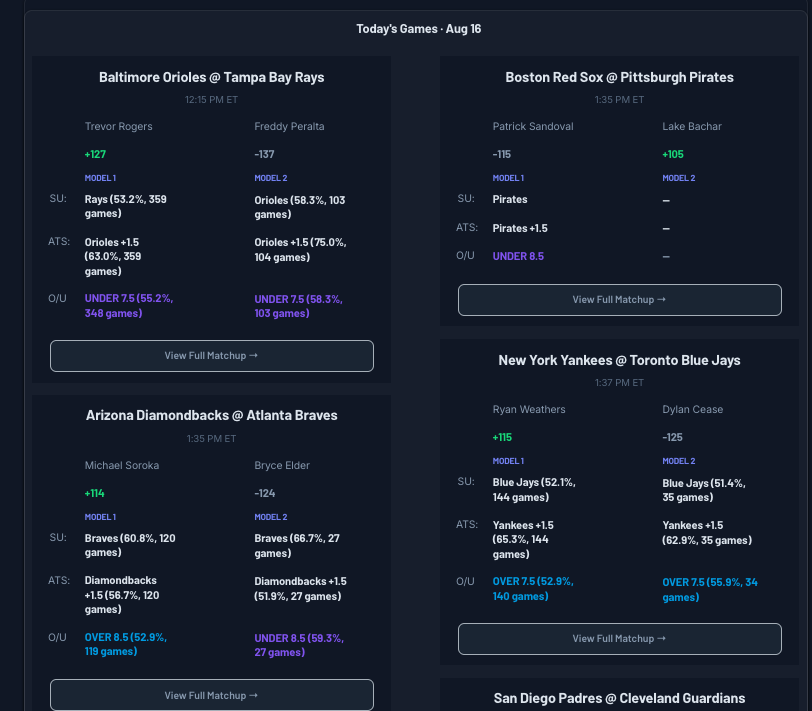This screenshot has height=711, width=812.
Task: Click MODEL 1 label in Orioles @ Rays card
Action: [x=100, y=178]
